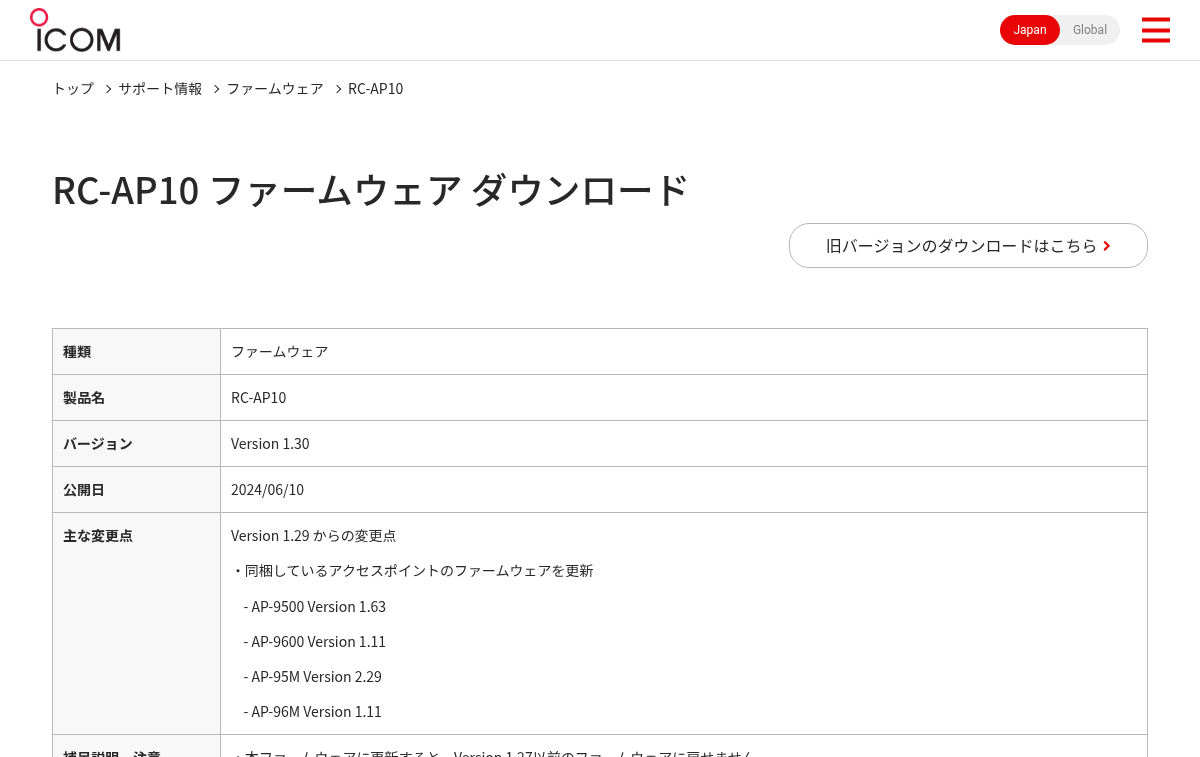
Task: Click 旧バージョンのダウンロードはこちら button
Action: 968,245
